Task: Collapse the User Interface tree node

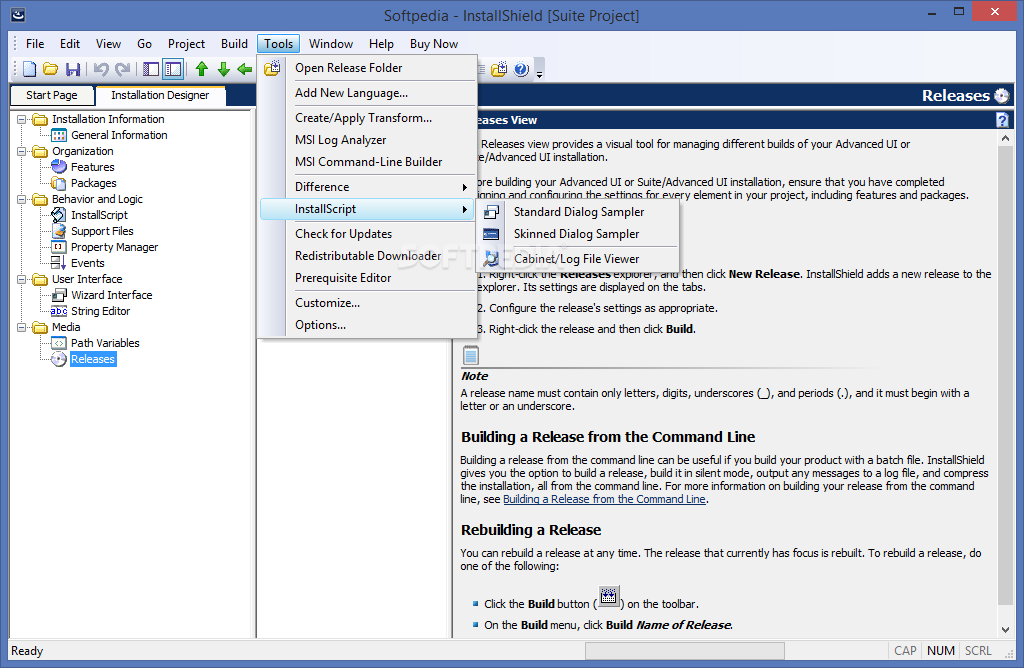Action: (22, 279)
